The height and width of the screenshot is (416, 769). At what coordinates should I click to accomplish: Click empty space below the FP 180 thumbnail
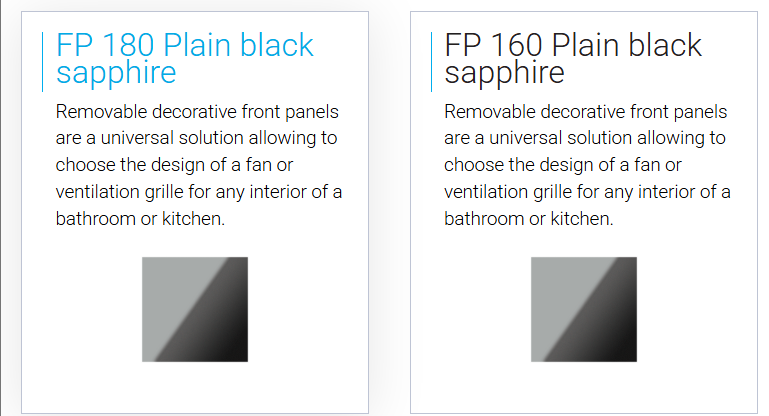pos(195,388)
